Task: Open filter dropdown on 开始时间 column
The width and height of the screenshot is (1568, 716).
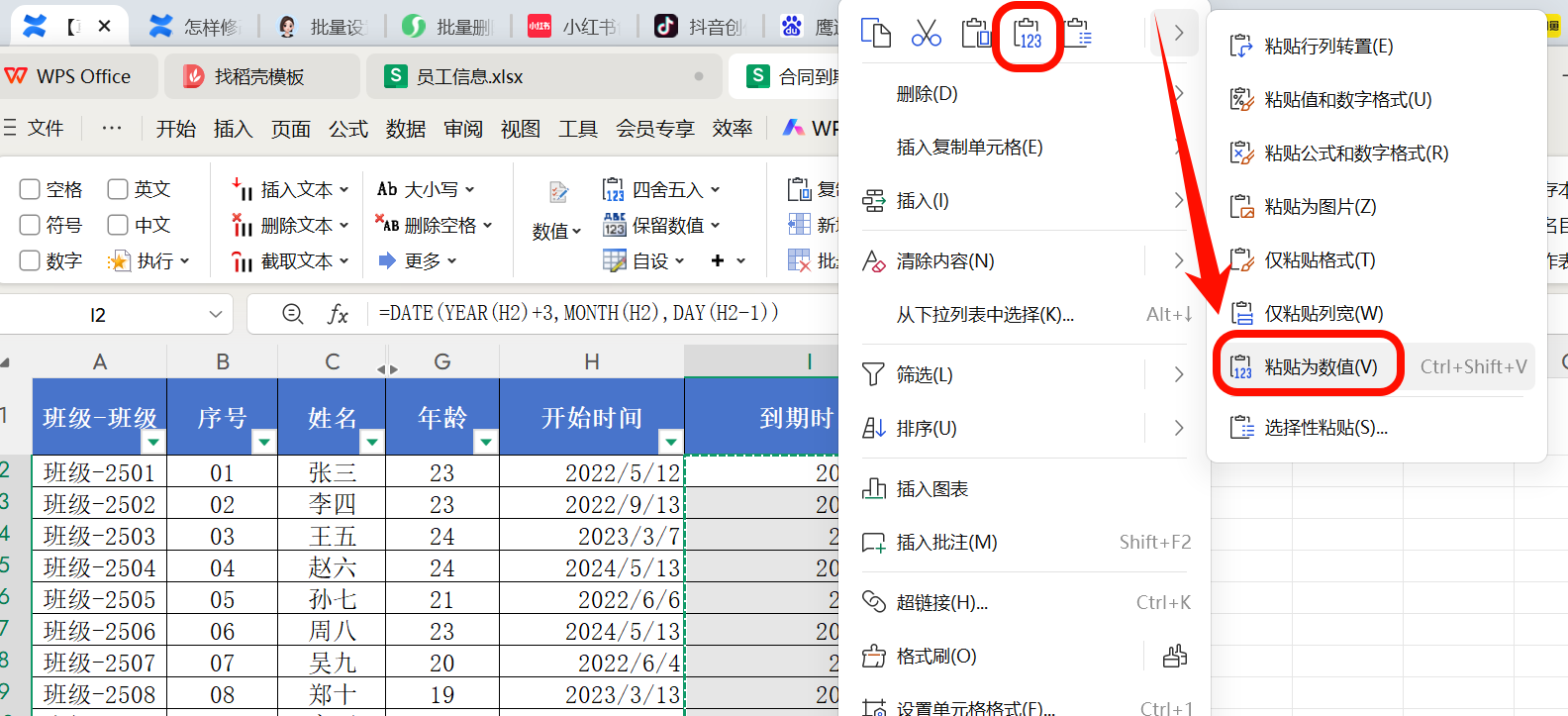Action: (x=671, y=441)
